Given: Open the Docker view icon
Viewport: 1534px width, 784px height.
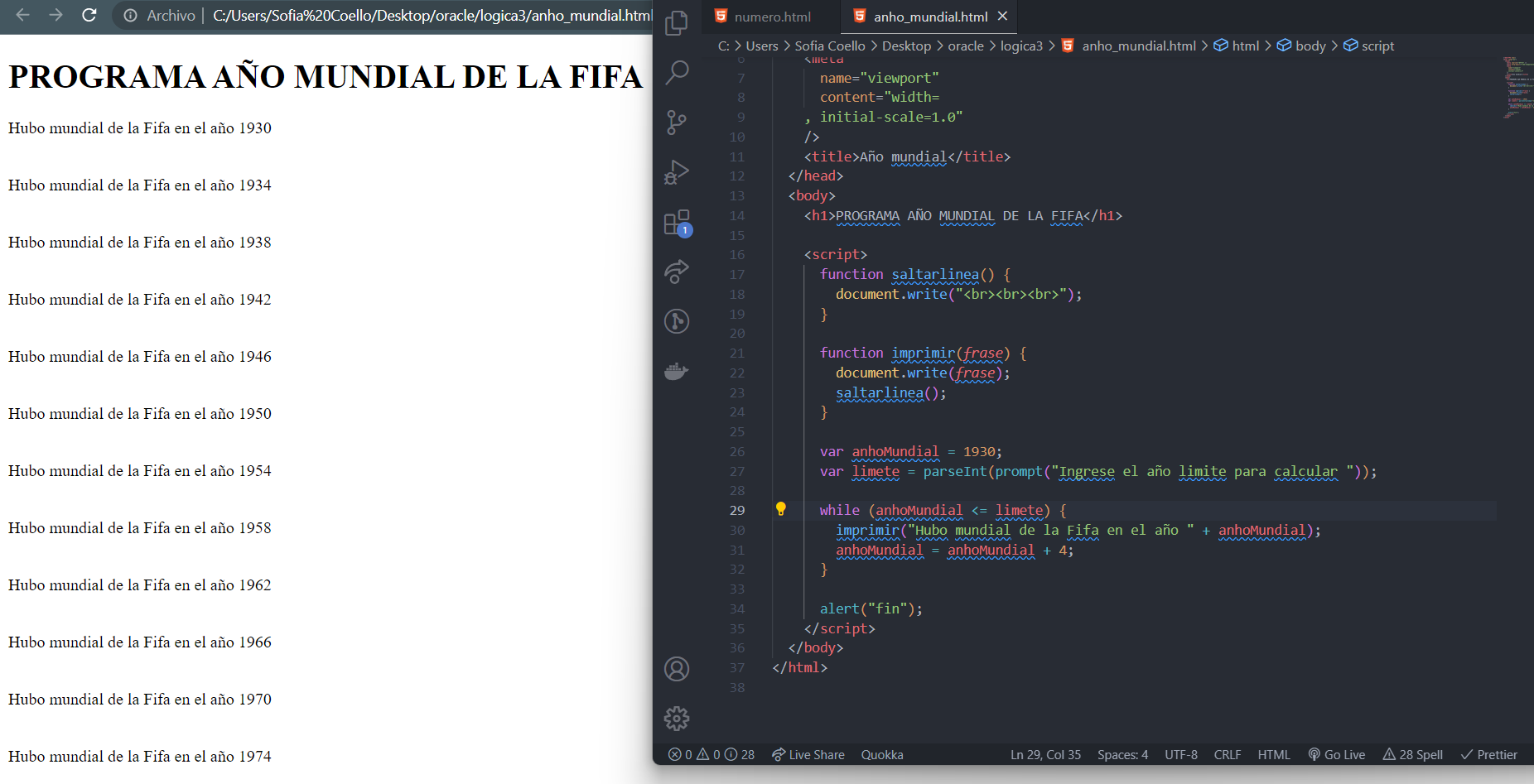Looking at the screenshot, I should pyautogui.click(x=677, y=371).
